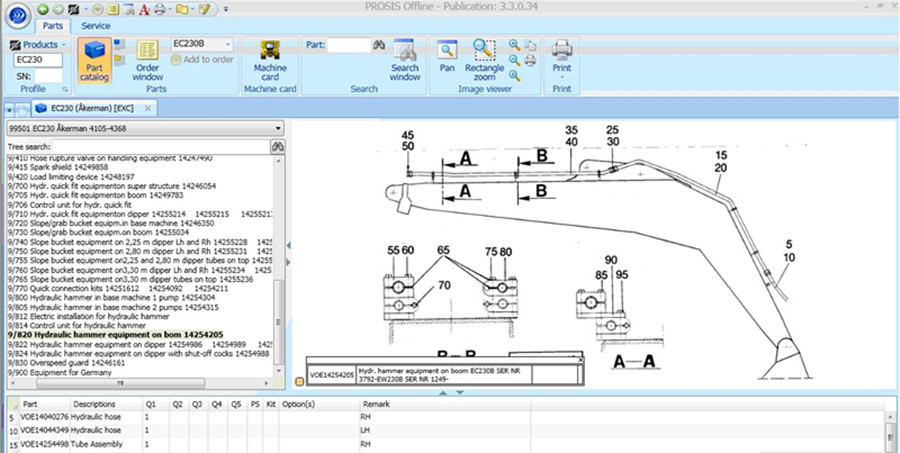Select 9/830 Overspeed guard 14246161

[66, 363]
